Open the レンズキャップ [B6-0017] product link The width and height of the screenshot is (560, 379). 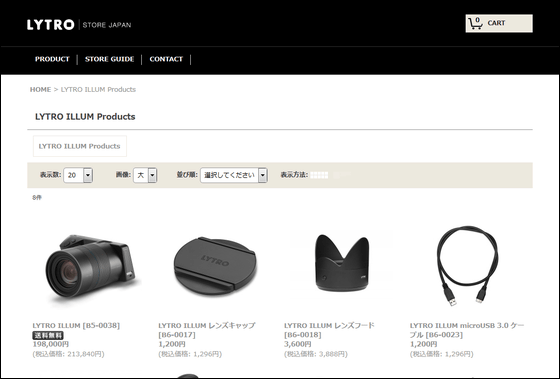click(x=207, y=330)
